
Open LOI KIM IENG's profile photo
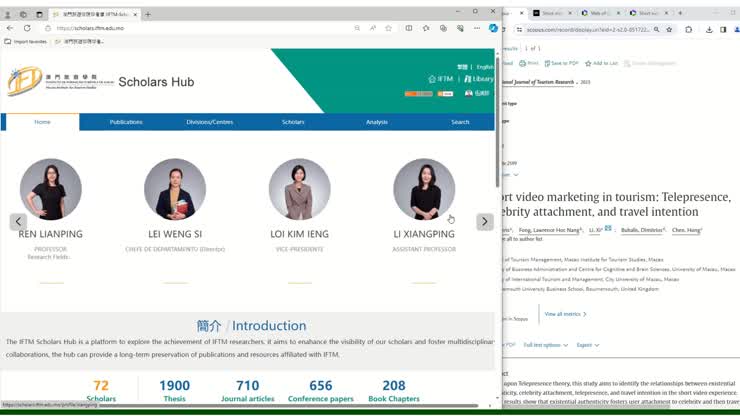[x=300, y=189]
